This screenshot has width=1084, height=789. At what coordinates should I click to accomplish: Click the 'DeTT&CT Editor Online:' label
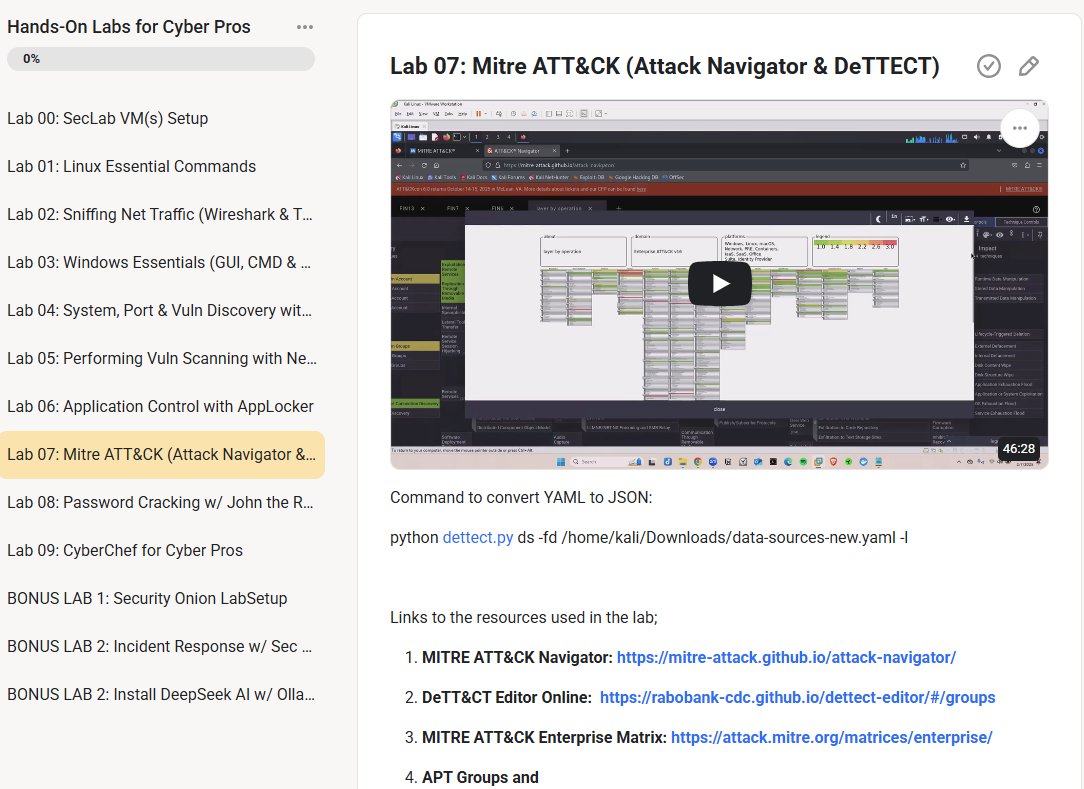click(507, 698)
